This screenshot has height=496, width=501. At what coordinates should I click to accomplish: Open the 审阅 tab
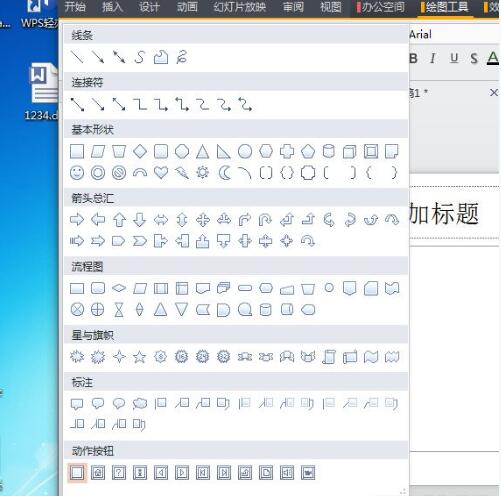[x=293, y=7]
